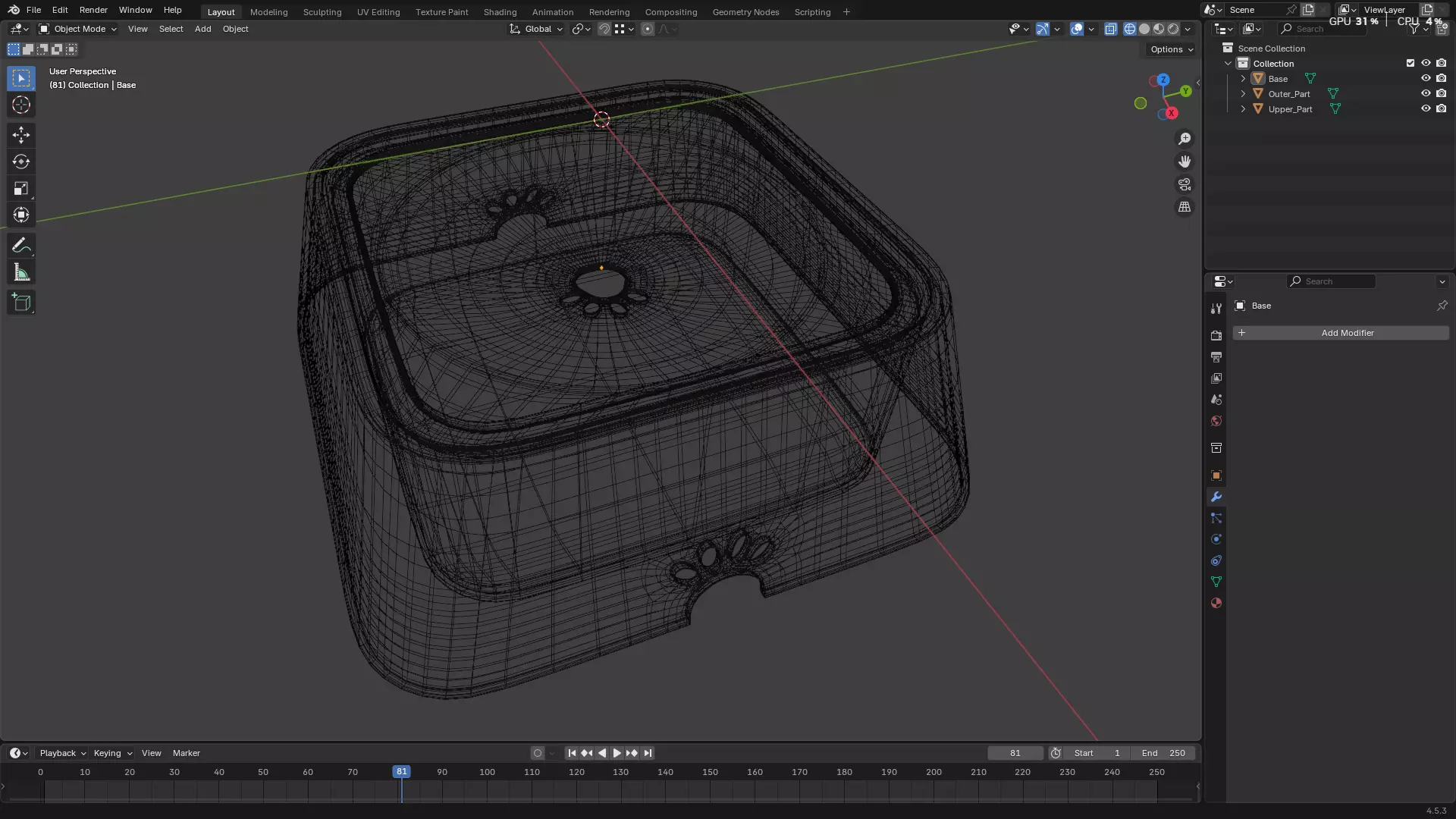Switch to the Geometry Nodes workspace tab
1456x819 pixels.
pyautogui.click(x=745, y=12)
